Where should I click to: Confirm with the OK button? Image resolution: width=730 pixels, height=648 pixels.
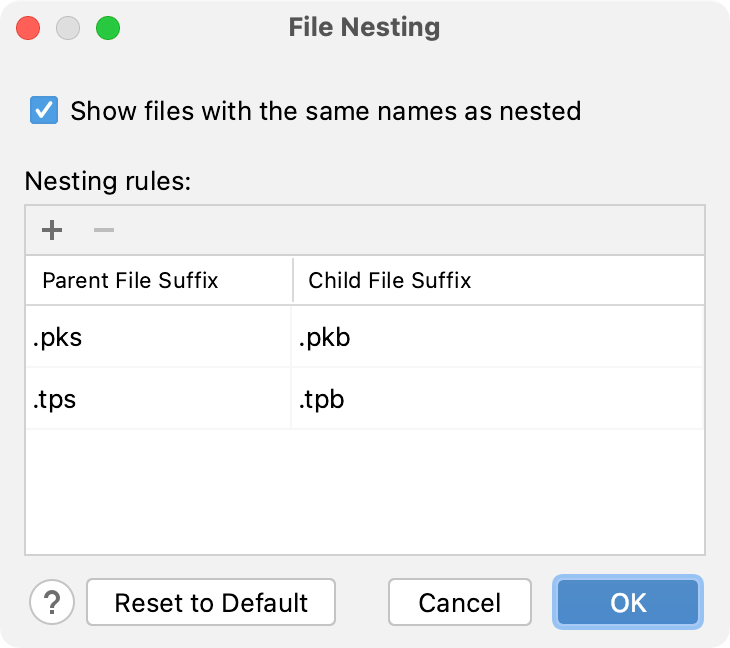point(628,602)
